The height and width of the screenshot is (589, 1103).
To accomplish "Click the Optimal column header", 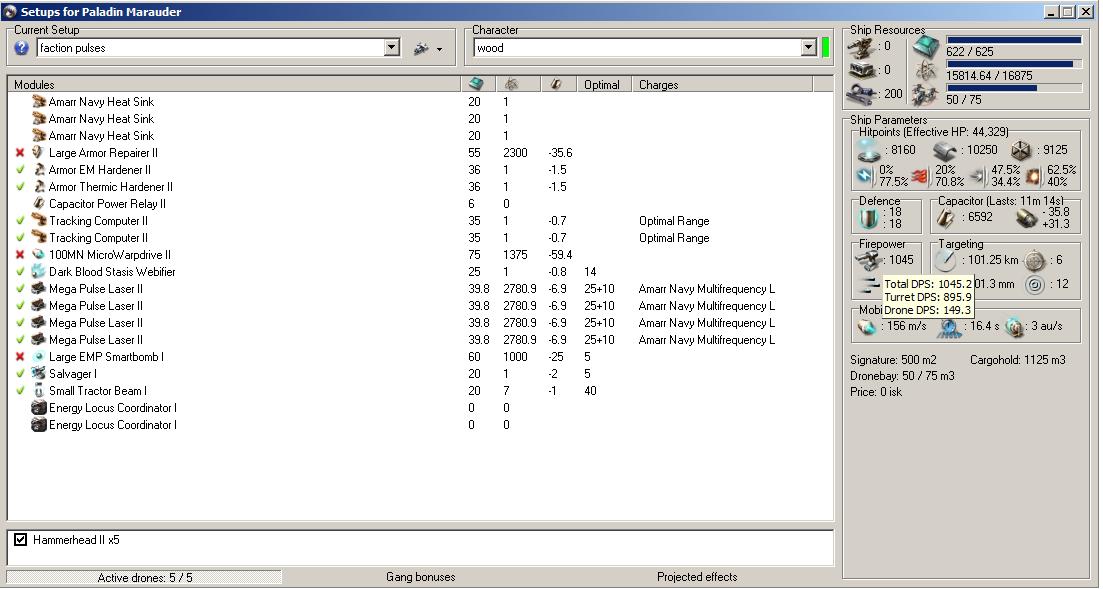I will [x=602, y=84].
